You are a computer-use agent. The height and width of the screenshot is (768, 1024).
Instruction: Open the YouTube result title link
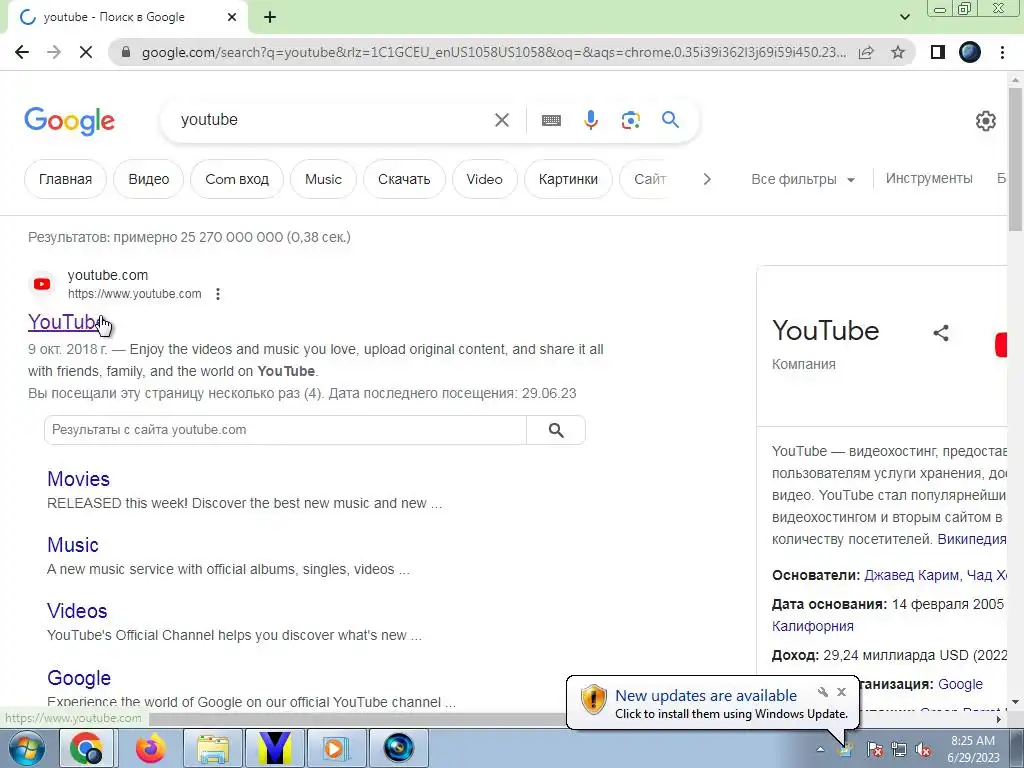pyautogui.click(x=65, y=322)
